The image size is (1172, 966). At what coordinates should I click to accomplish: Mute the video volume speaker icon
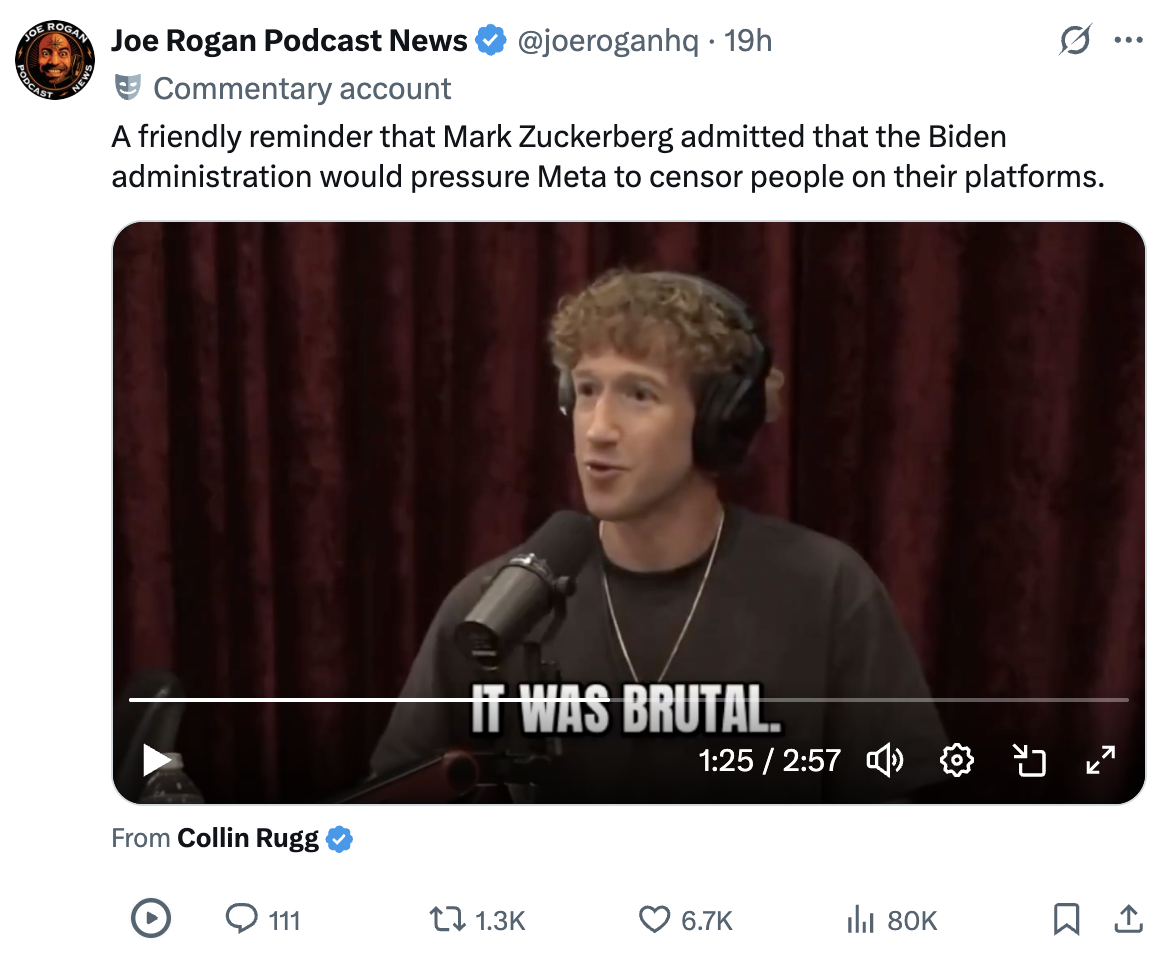click(x=885, y=761)
